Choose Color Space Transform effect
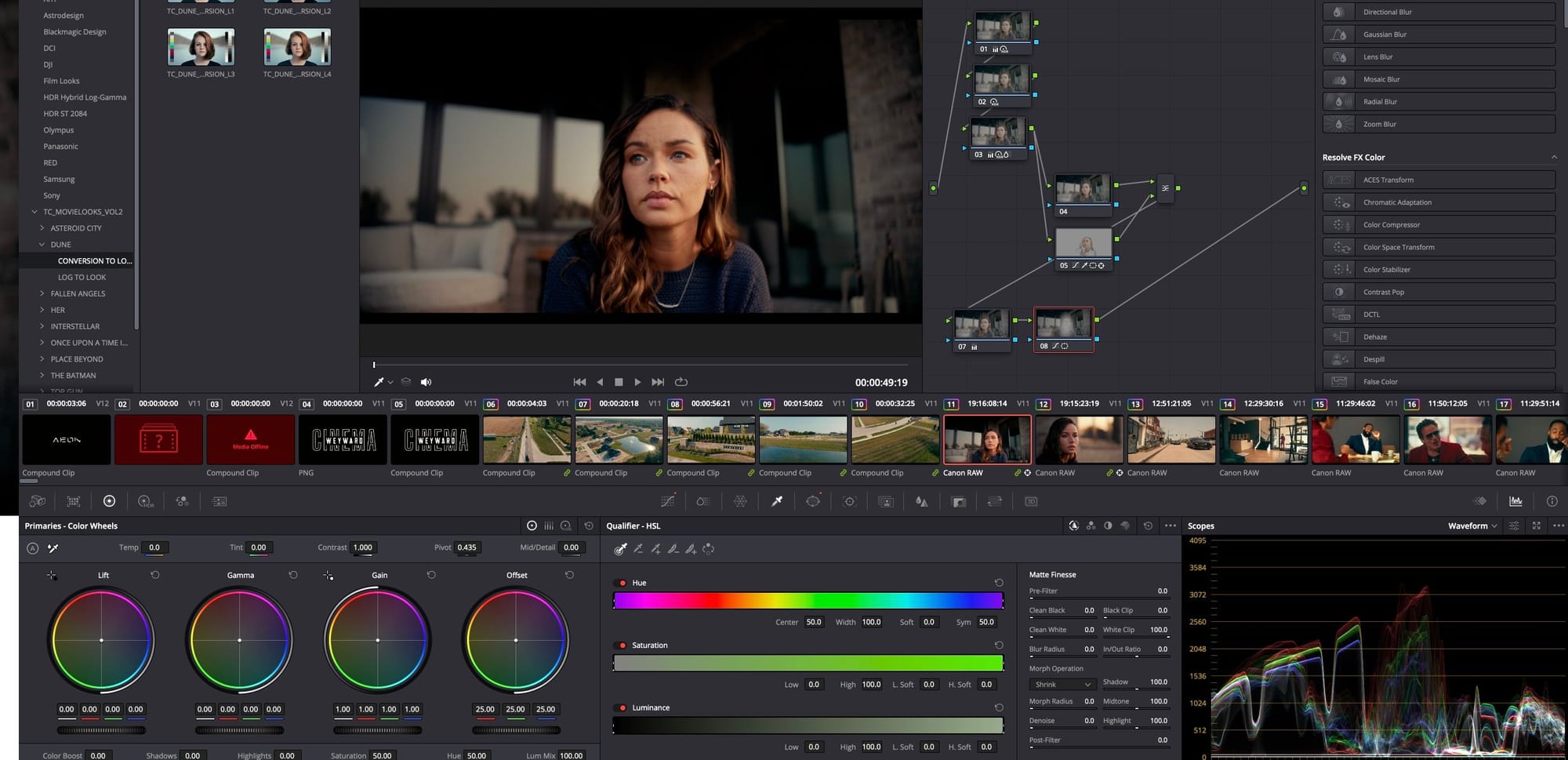The height and width of the screenshot is (760, 1568). coord(1398,247)
